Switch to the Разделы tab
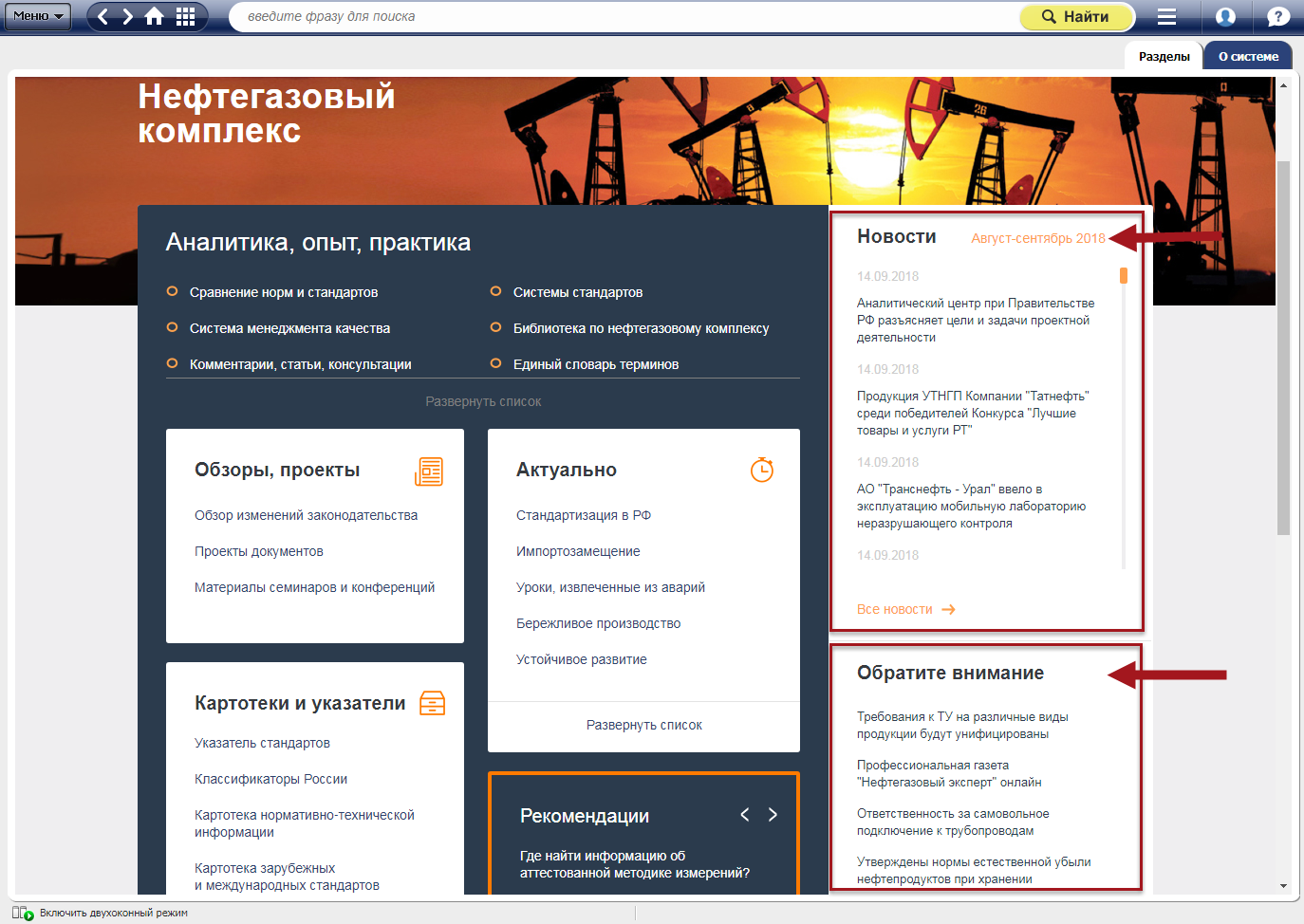 (1164, 56)
